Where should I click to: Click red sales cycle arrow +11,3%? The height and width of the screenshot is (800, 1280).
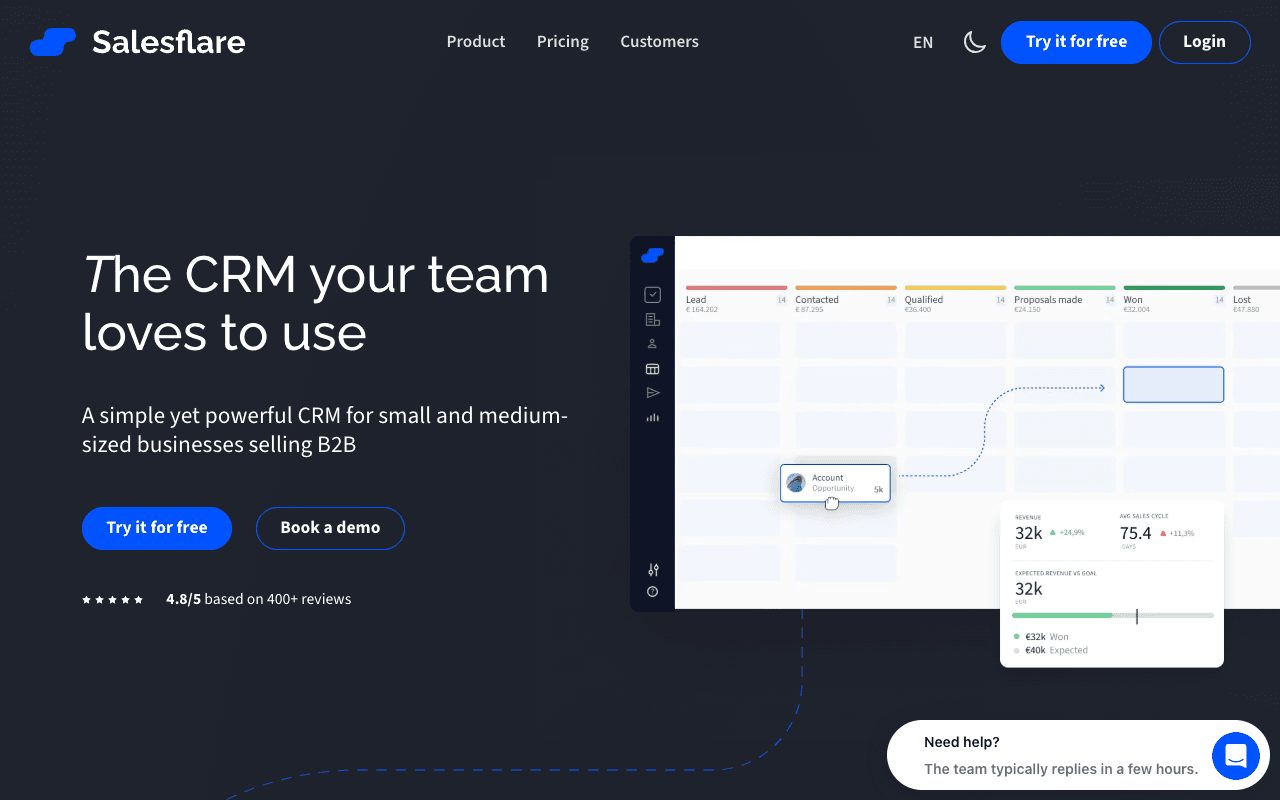tap(1164, 533)
